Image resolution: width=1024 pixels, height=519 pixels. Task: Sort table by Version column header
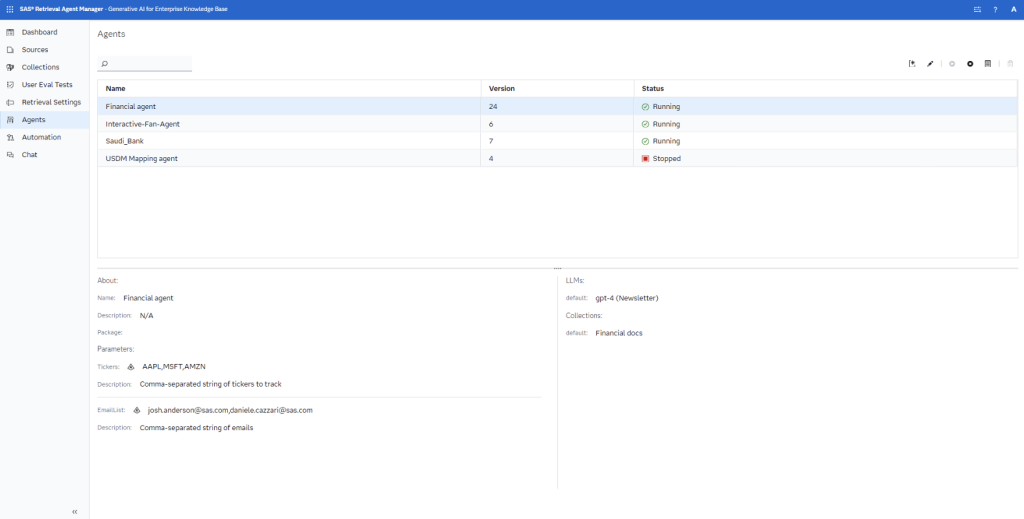click(x=501, y=89)
